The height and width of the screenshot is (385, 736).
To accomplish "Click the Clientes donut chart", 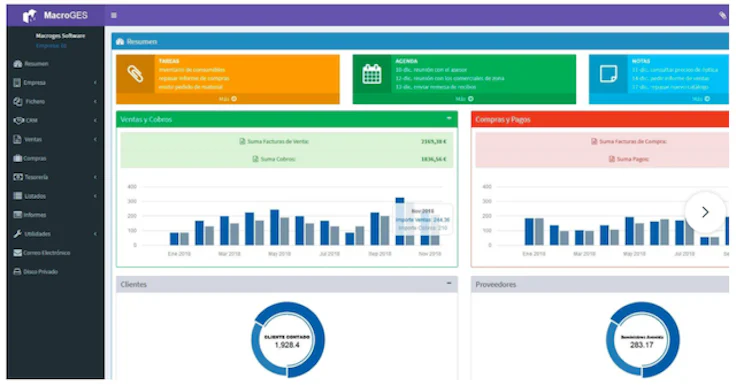I will click(287, 339).
